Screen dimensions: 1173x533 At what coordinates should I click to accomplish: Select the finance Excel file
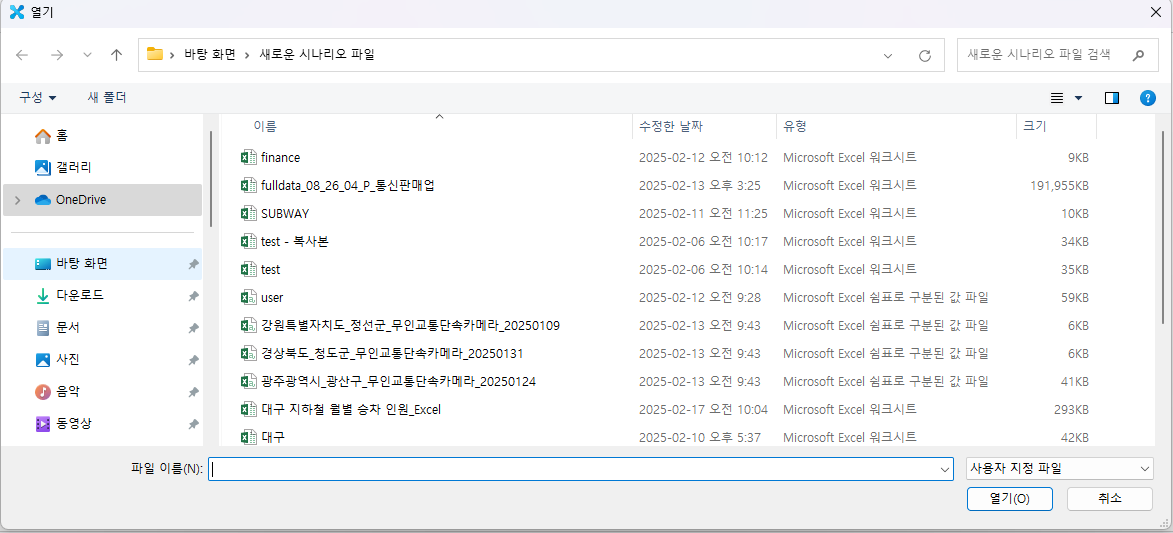(280, 157)
